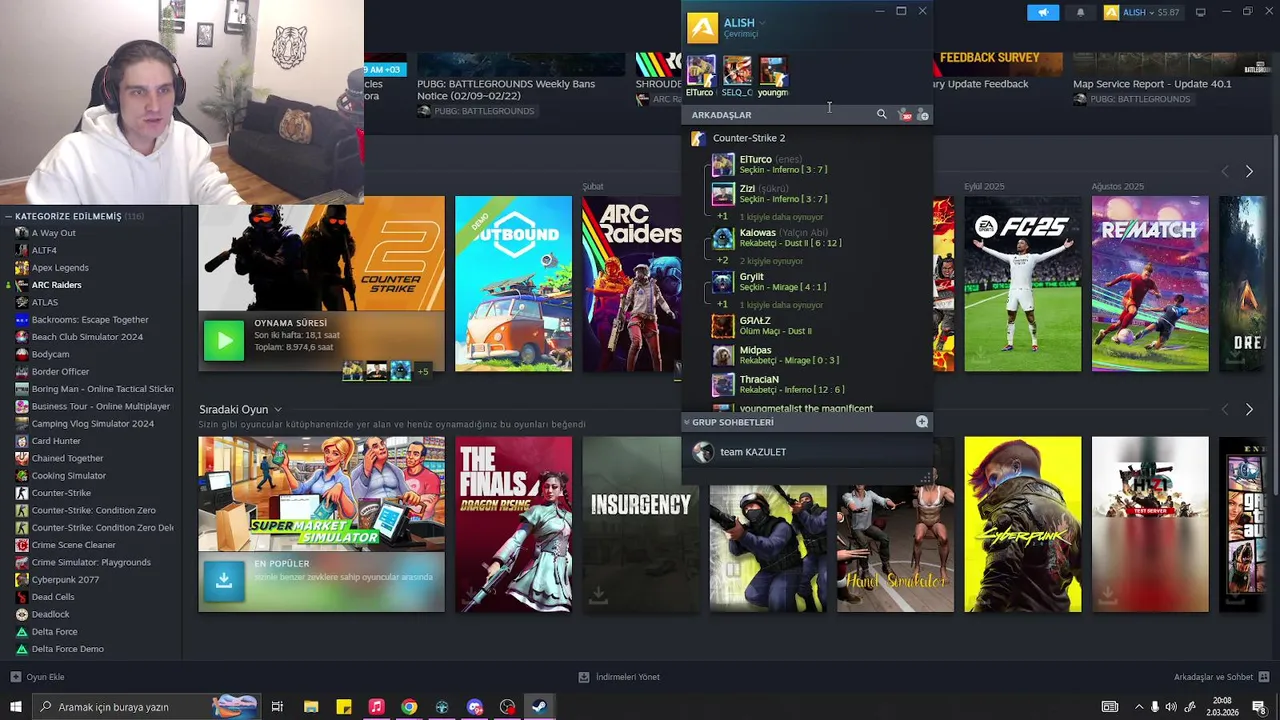Open Google Chrome from the taskbar
This screenshot has width=1280, height=720.
click(409, 707)
